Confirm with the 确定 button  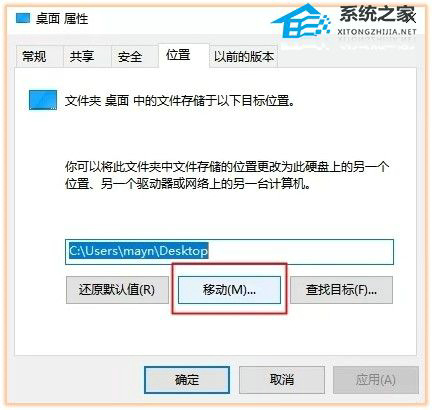coord(187,380)
